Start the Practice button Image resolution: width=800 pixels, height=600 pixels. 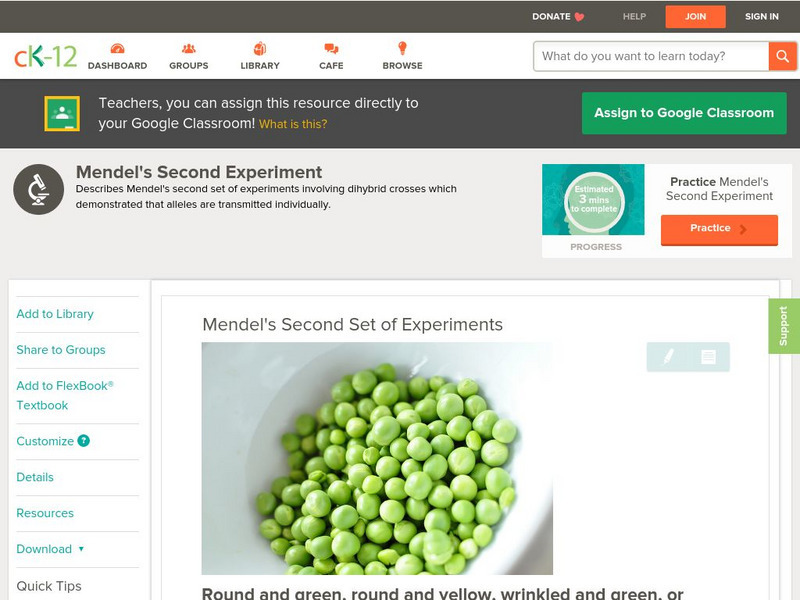[x=719, y=230]
